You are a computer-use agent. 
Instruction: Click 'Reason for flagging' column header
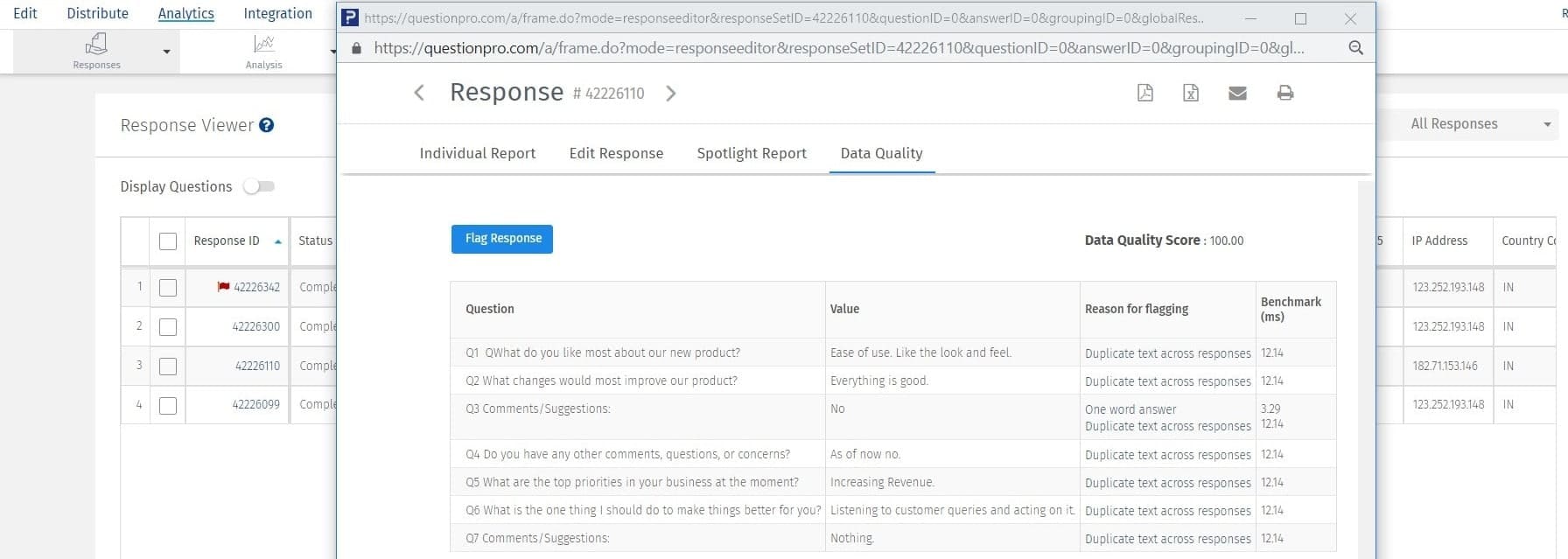[1137, 309]
